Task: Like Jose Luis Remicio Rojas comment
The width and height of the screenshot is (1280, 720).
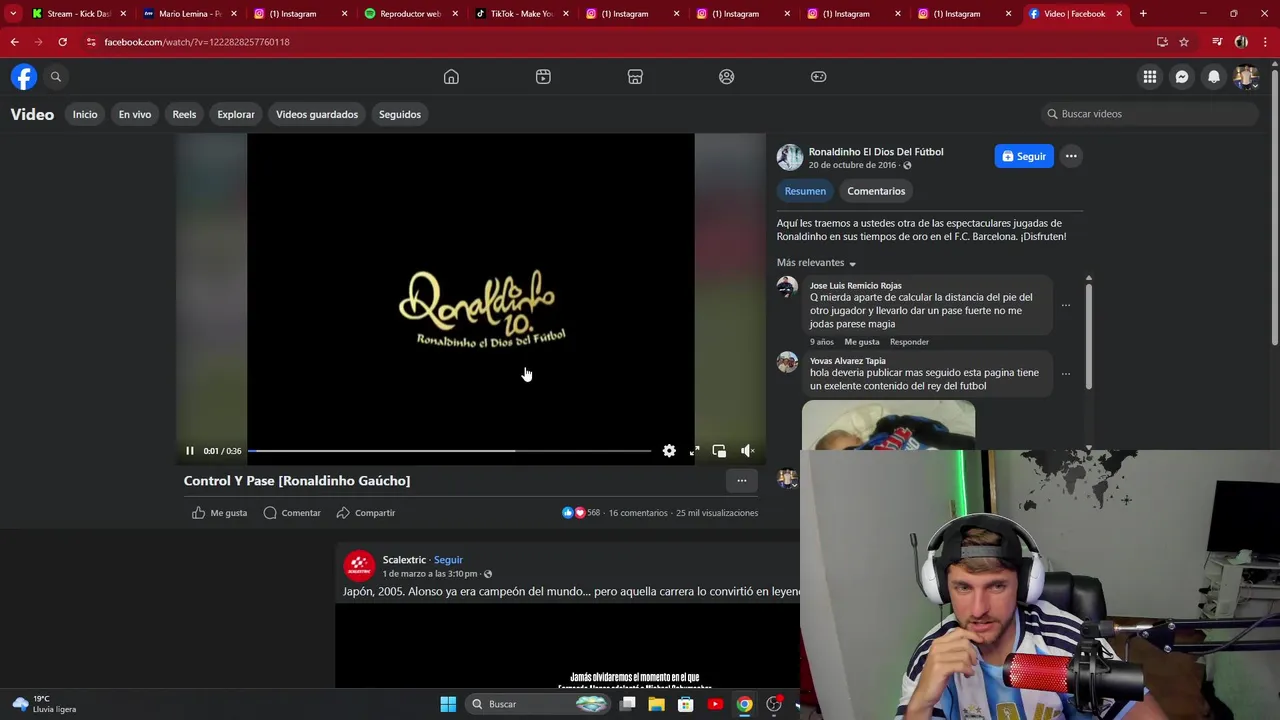Action: click(862, 342)
